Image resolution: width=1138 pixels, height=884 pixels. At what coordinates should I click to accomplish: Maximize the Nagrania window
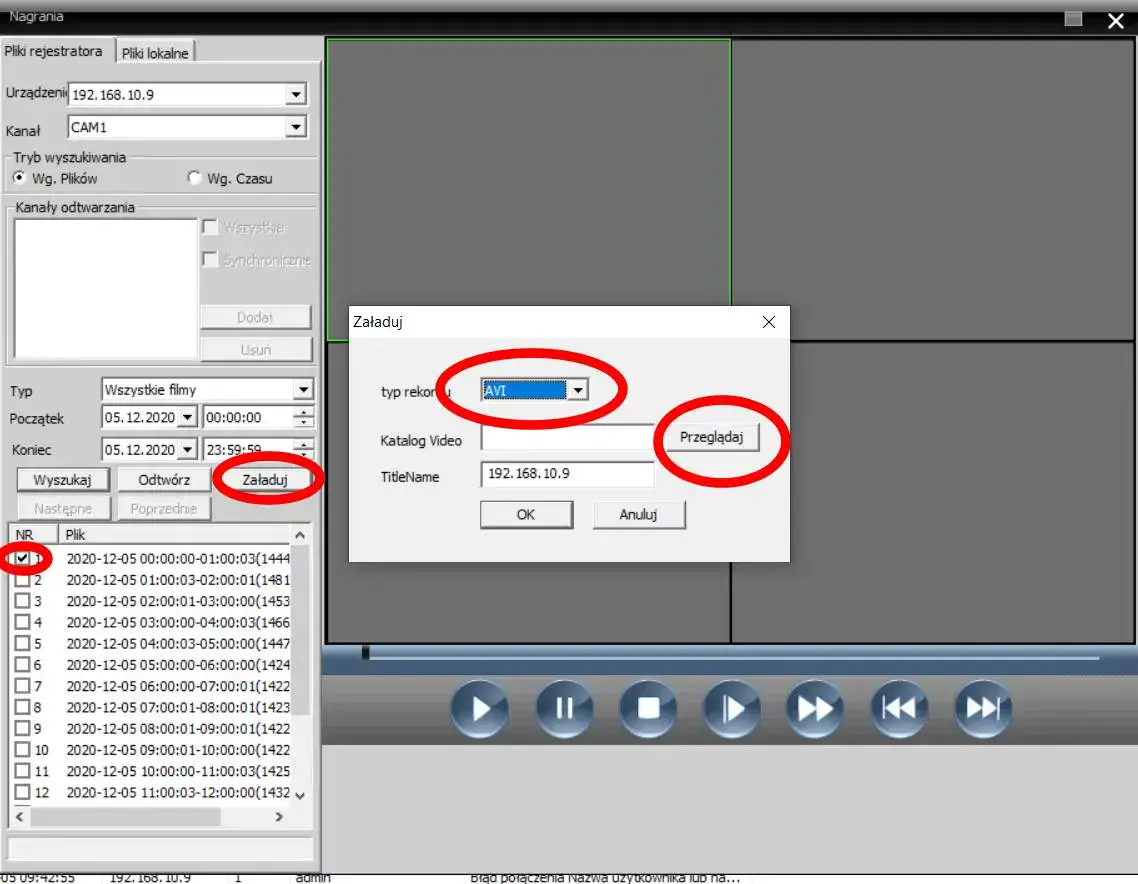1073,19
